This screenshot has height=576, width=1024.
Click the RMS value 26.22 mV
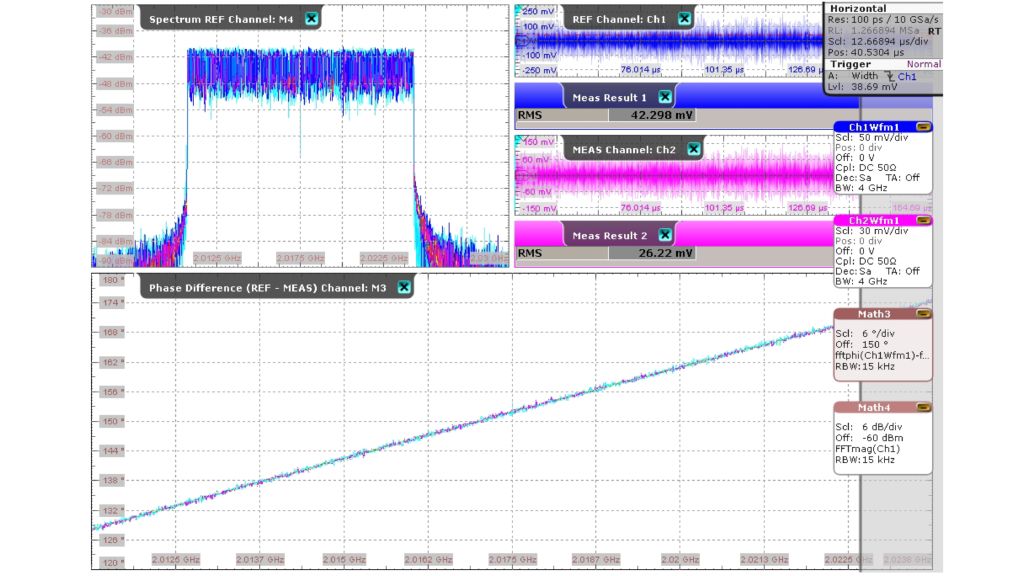(670, 253)
